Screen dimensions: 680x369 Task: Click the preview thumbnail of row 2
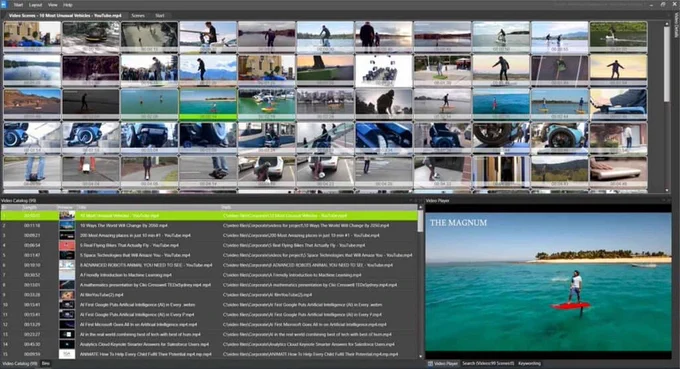tap(67, 225)
